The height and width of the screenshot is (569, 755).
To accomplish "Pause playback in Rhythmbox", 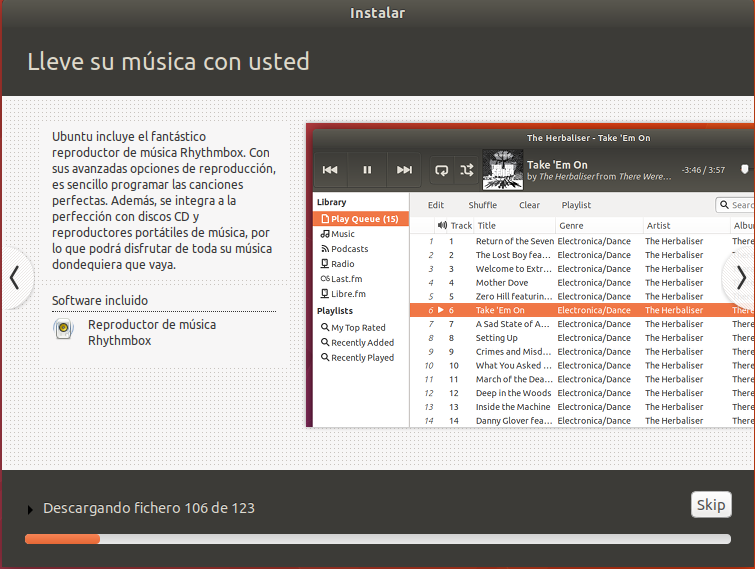I will click(367, 169).
